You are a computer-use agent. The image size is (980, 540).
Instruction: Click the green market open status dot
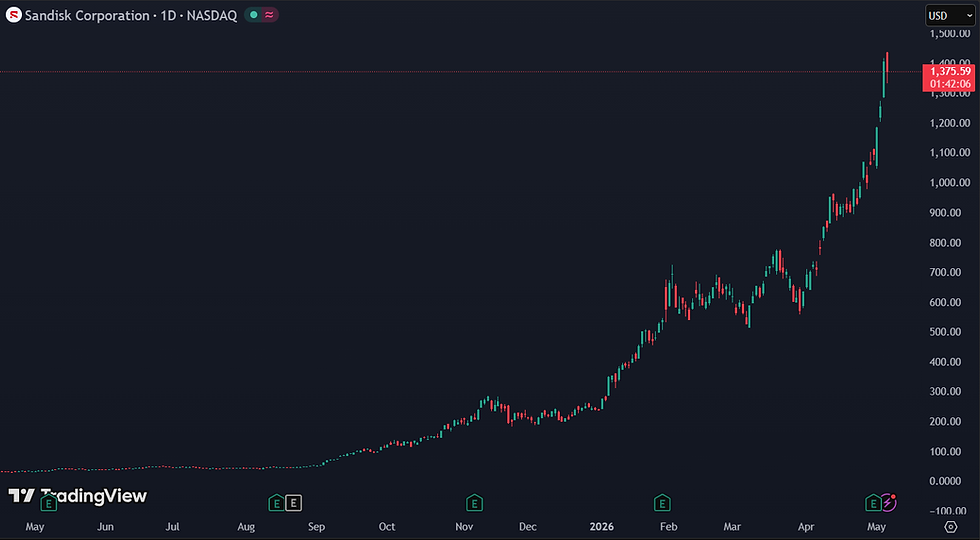pos(253,15)
